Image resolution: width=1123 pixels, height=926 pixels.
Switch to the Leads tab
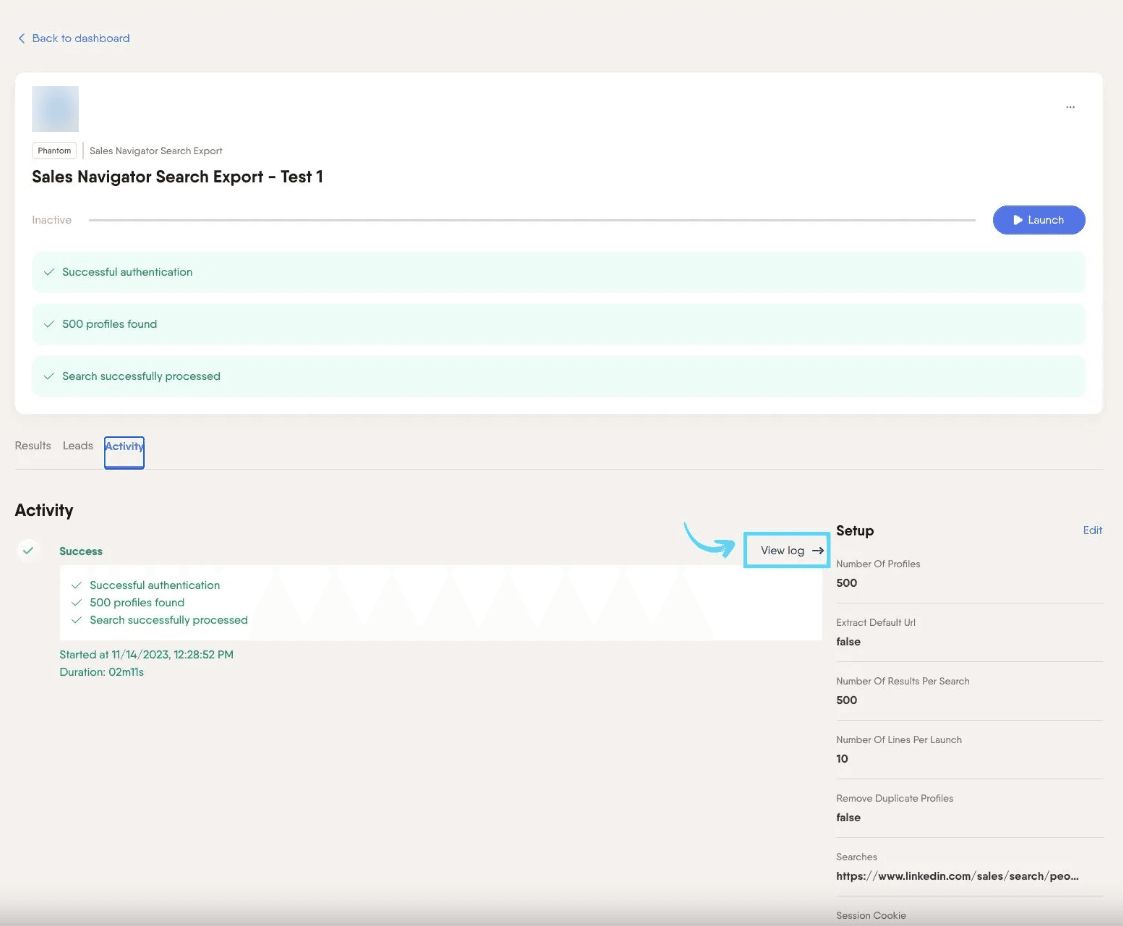(x=77, y=445)
